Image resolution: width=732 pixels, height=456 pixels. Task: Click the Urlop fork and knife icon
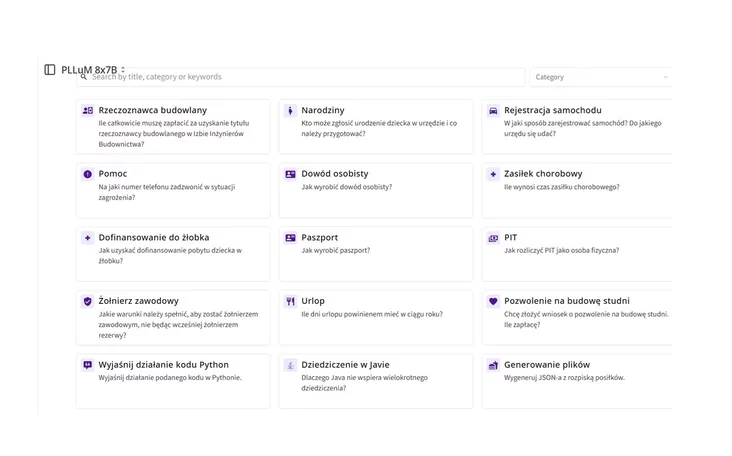pos(290,301)
